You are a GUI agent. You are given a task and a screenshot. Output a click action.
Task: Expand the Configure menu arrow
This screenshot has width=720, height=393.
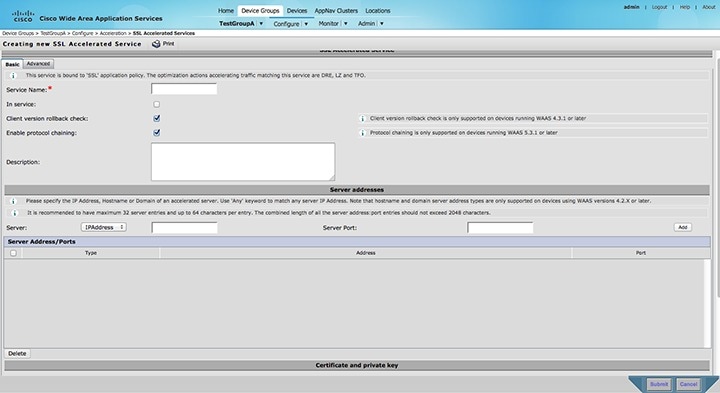click(306, 23)
